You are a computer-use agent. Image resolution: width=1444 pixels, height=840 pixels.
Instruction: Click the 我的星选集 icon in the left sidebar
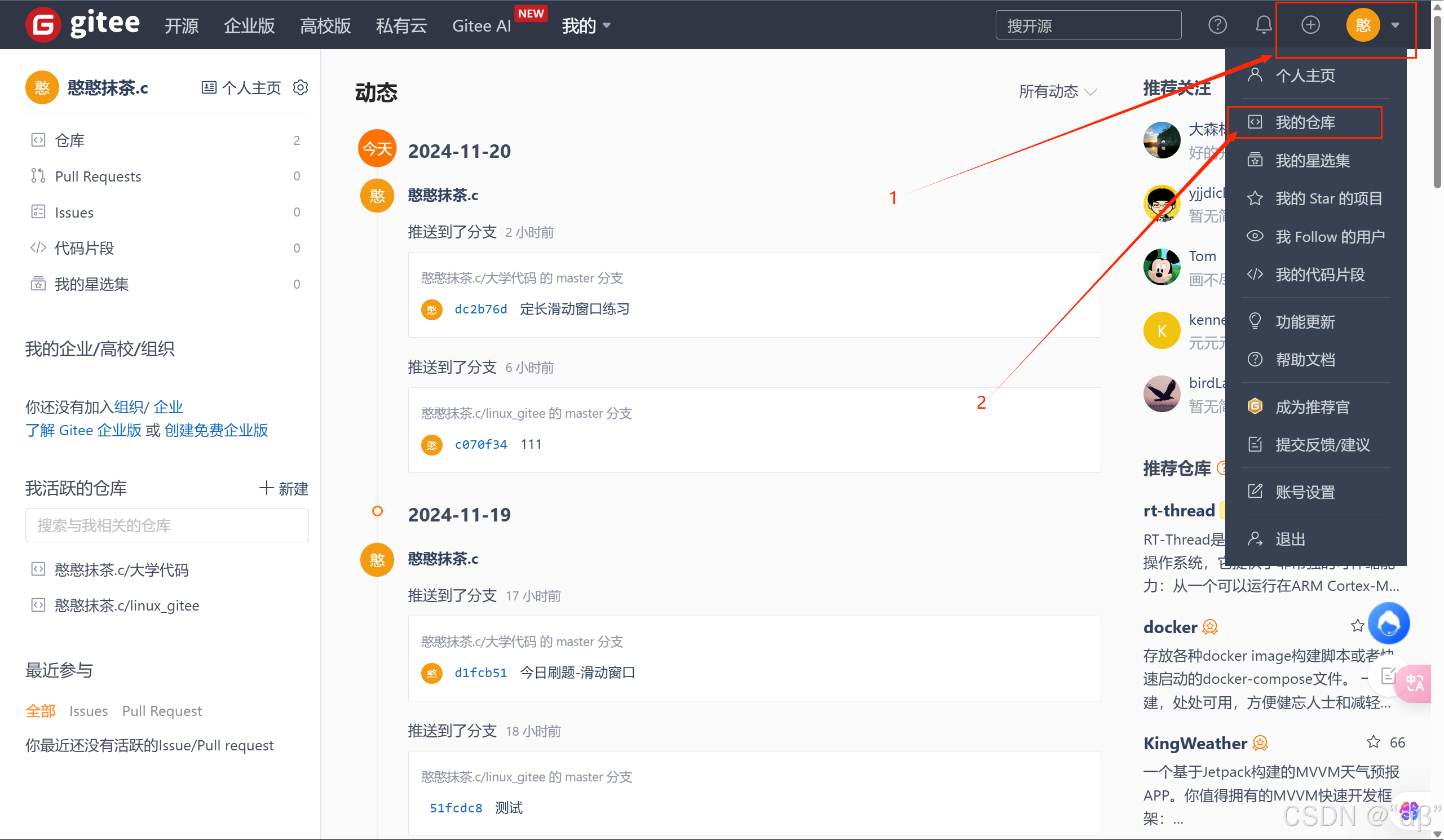pos(38,284)
